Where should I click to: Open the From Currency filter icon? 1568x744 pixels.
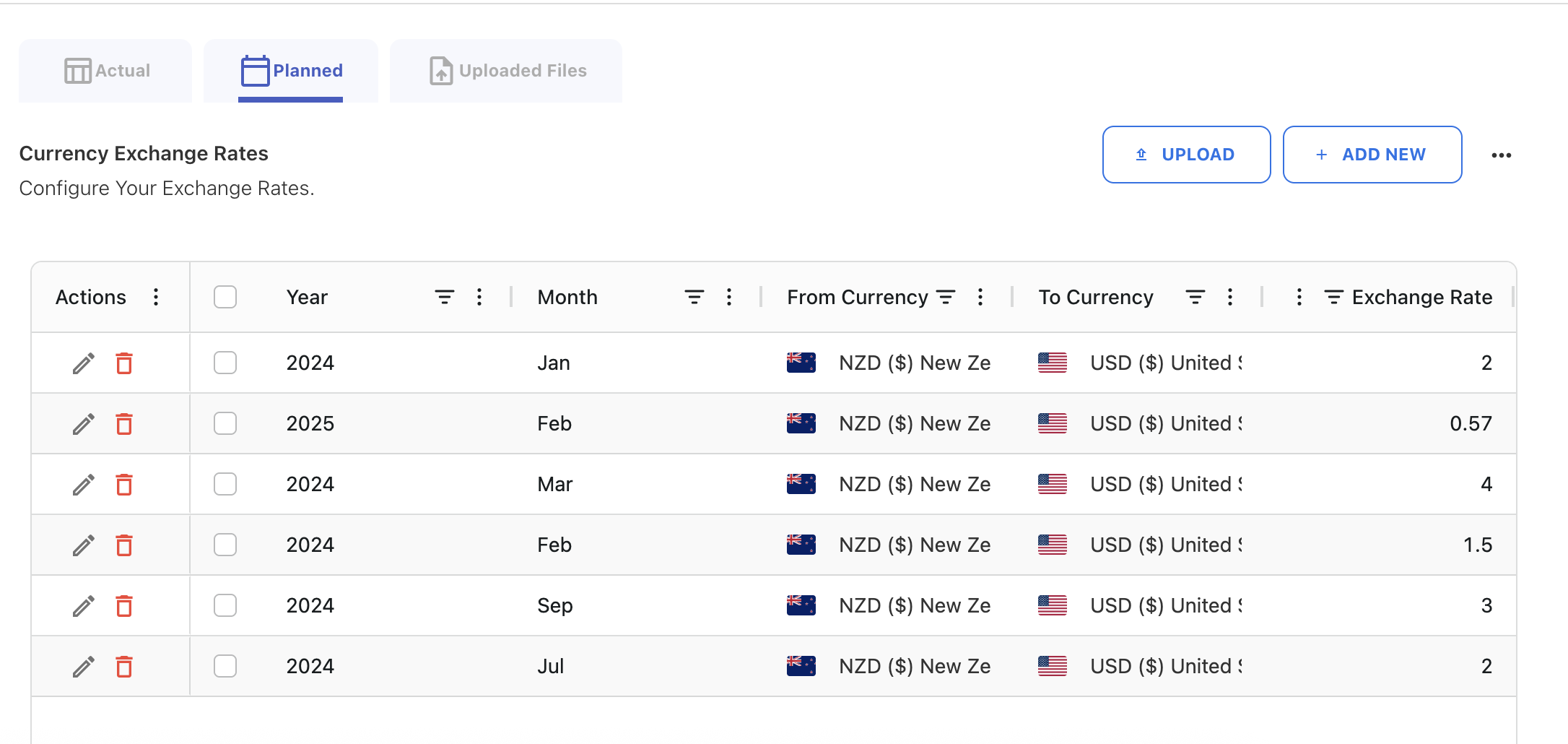click(946, 296)
